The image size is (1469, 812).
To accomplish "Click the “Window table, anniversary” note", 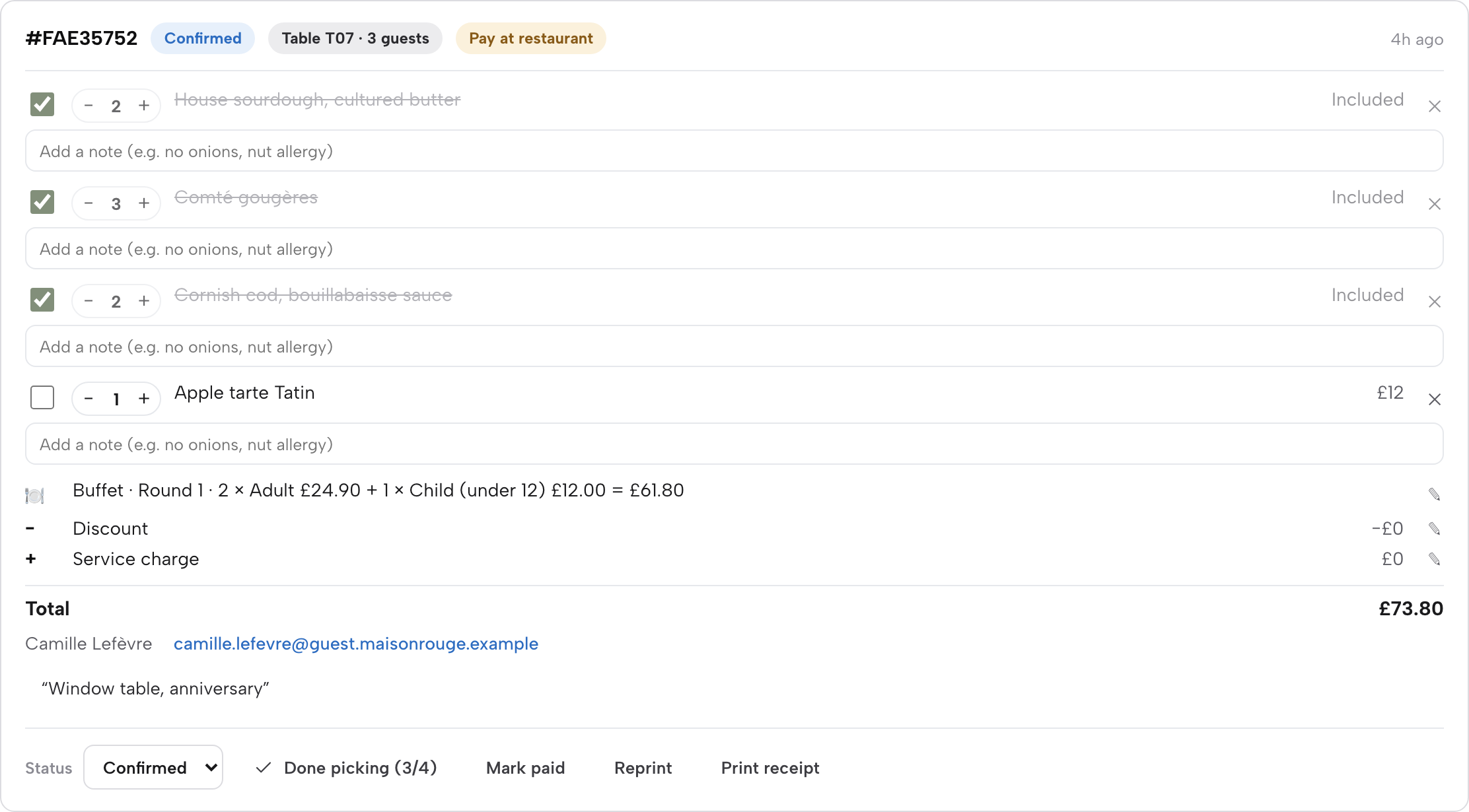I will pyautogui.click(x=155, y=689).
